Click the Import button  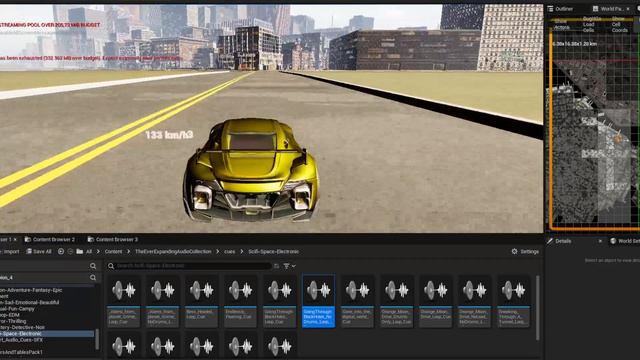pyautogui.click(x=10, y=251)
